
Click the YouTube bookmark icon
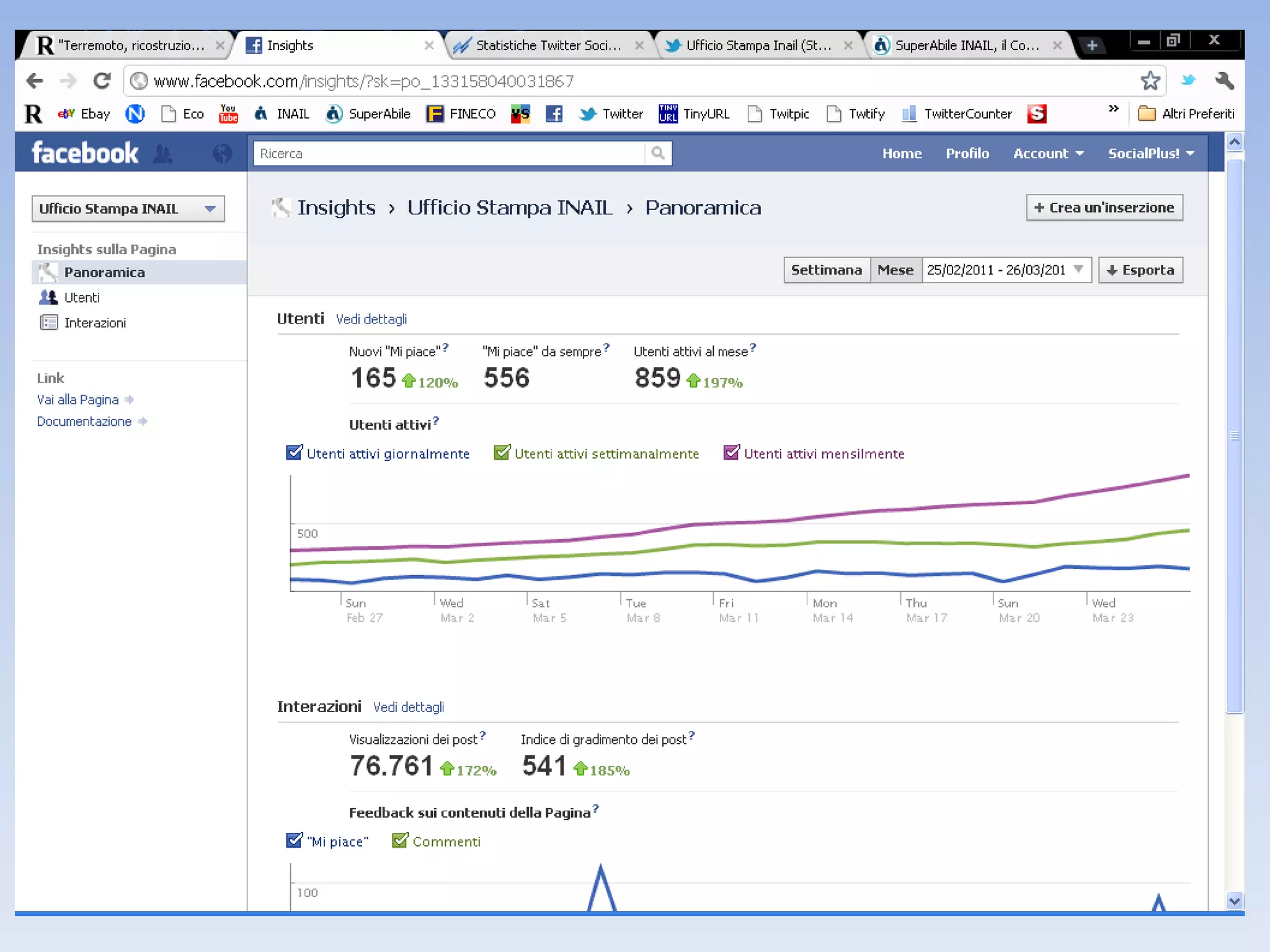pos(228,113)
